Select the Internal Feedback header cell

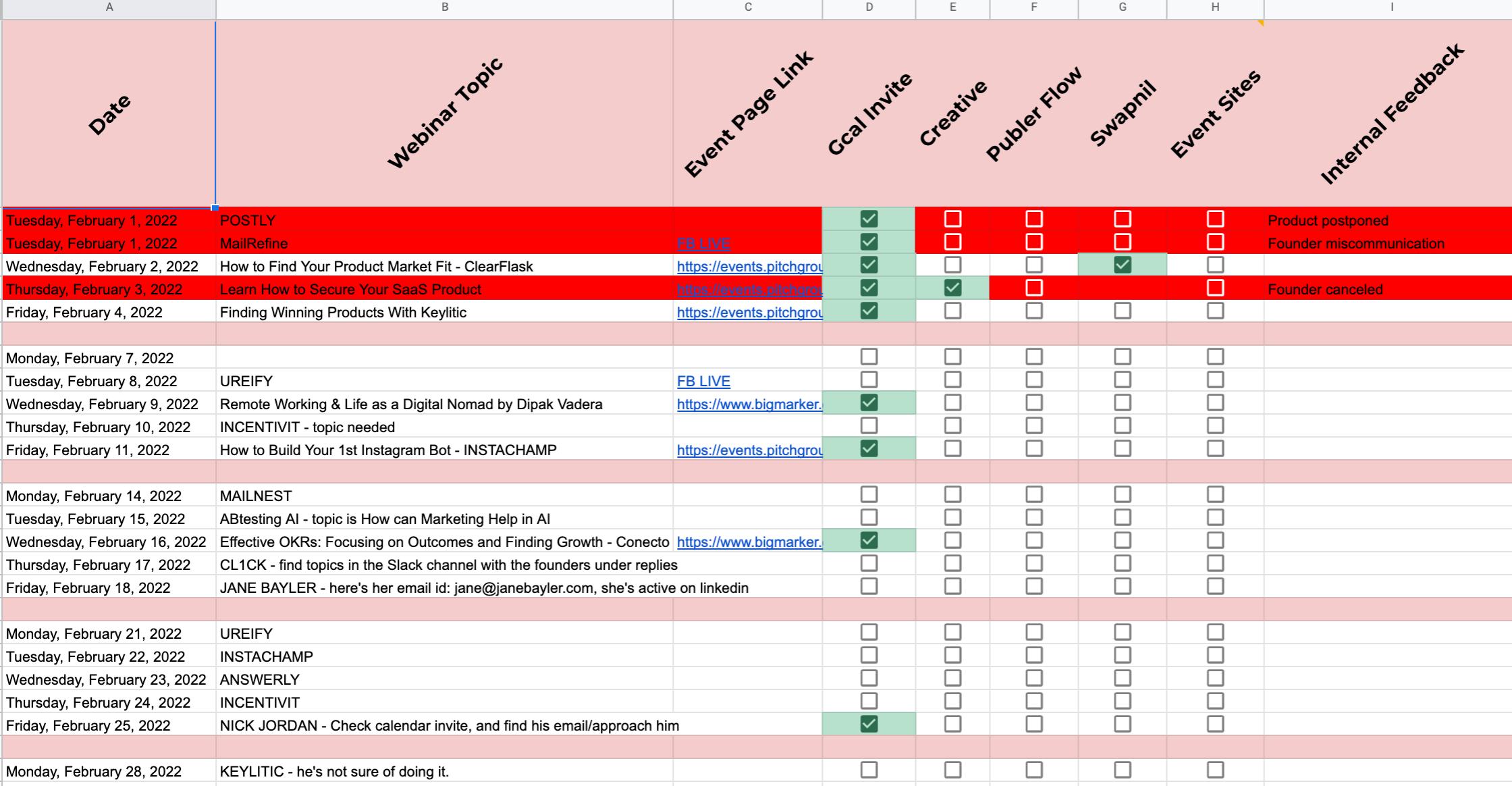pos(1390,113)
